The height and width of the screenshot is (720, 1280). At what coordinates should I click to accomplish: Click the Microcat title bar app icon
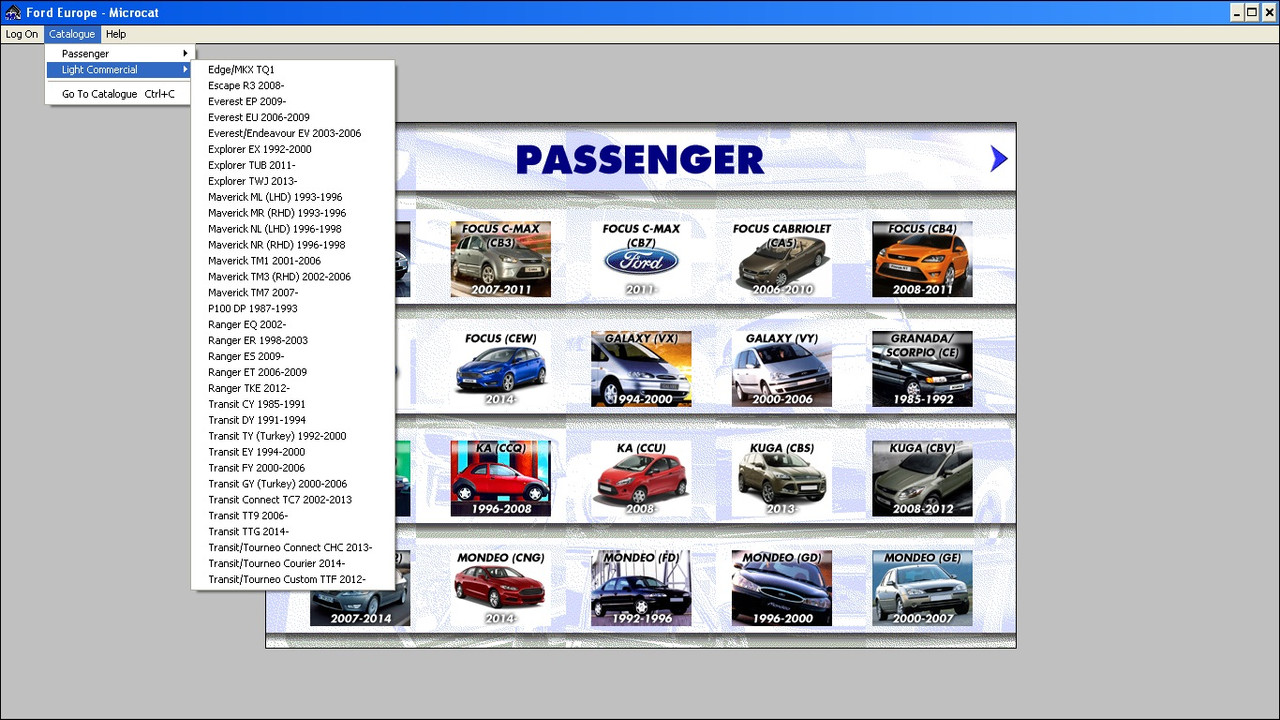pyautogui.click(x=13, y=13)
